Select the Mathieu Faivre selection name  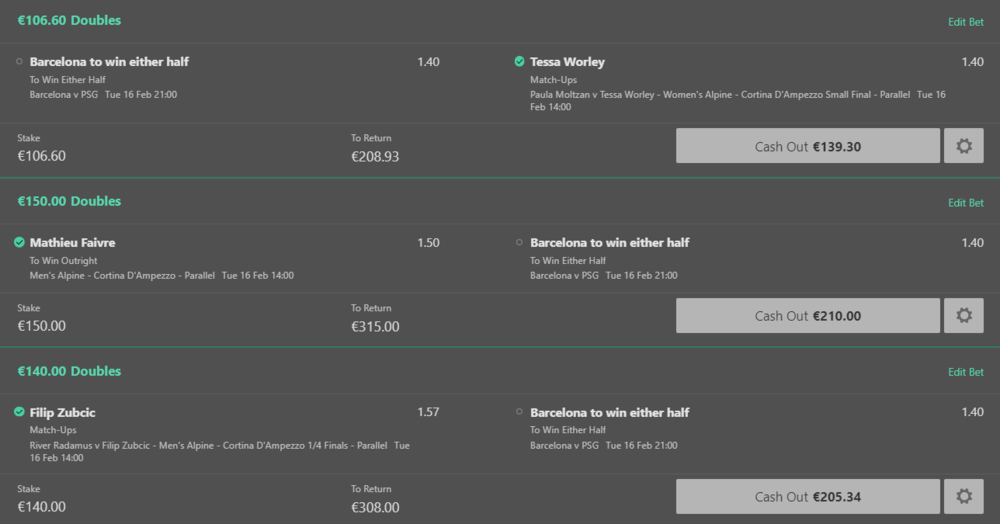[73, 243]
